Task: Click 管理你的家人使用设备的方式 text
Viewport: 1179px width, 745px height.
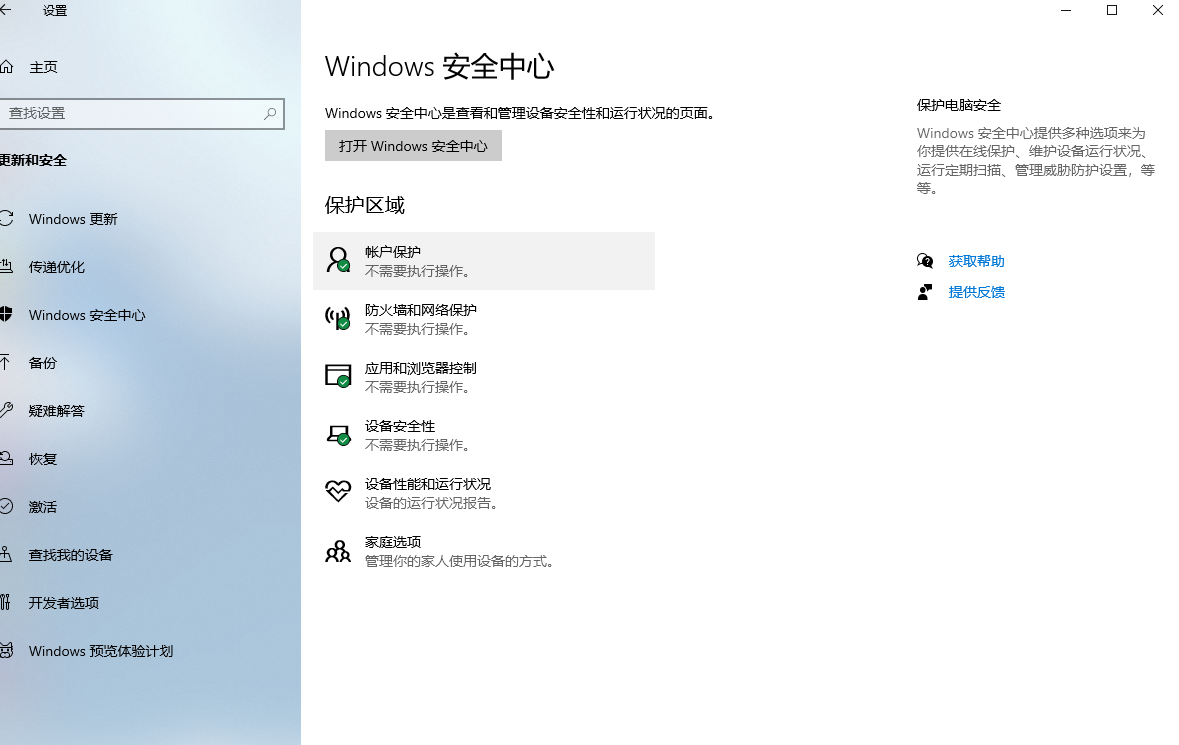Action: (x=459, y=561)
